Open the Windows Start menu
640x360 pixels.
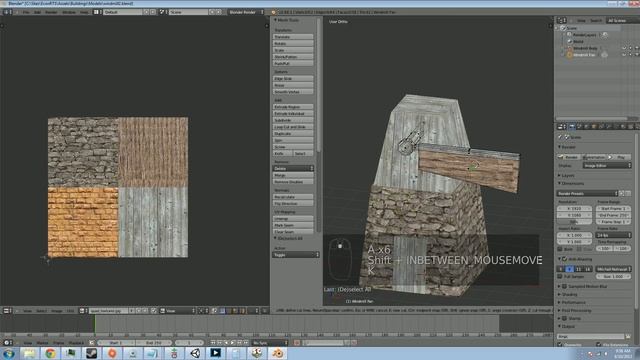point(9,353)
